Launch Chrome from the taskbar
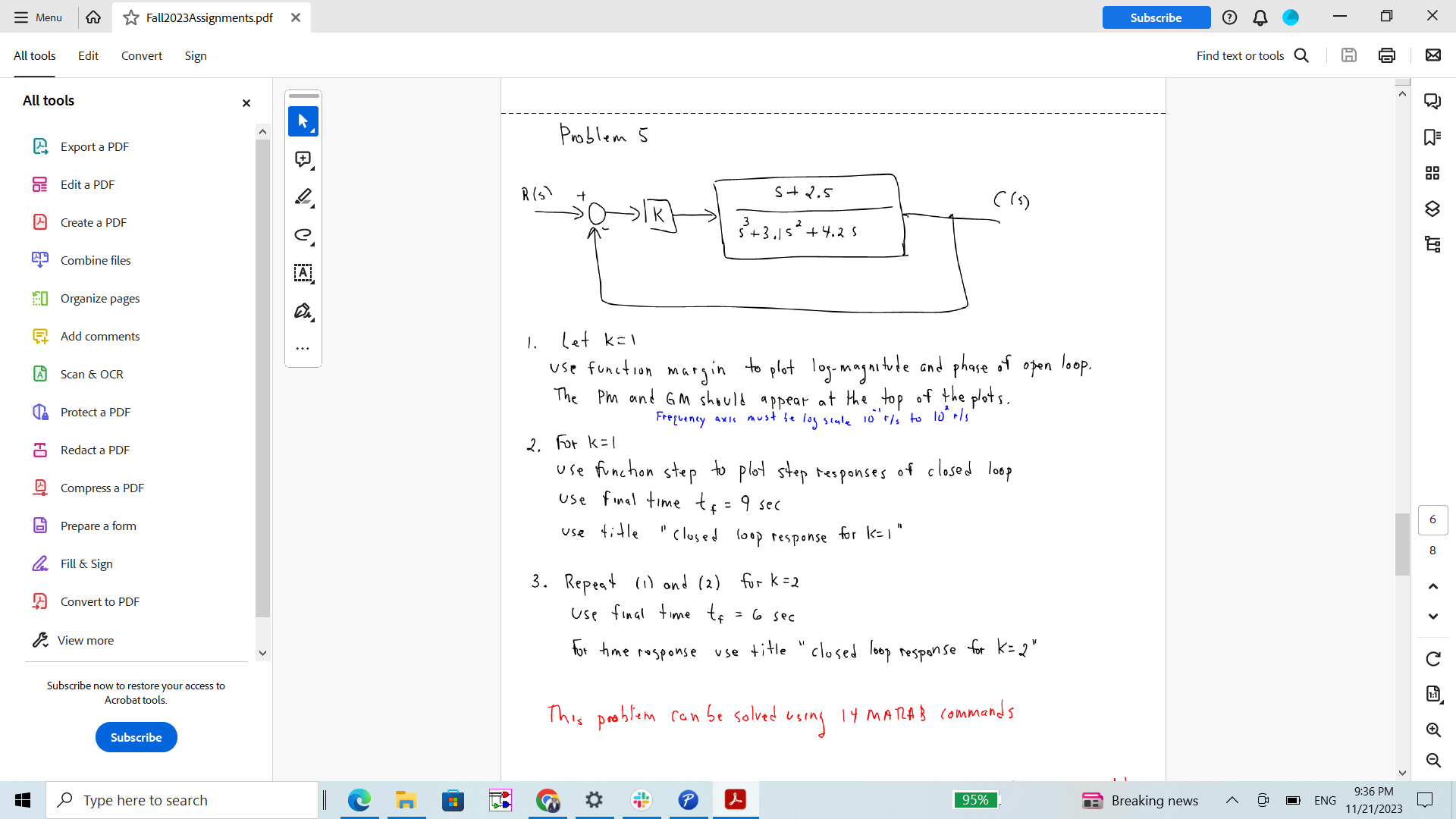 tap(548, 800)
